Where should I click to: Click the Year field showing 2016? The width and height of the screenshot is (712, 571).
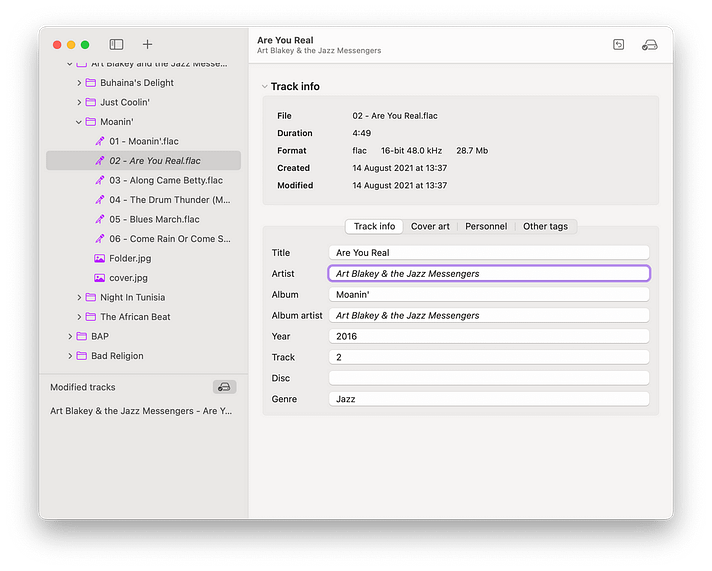[489, 336]
